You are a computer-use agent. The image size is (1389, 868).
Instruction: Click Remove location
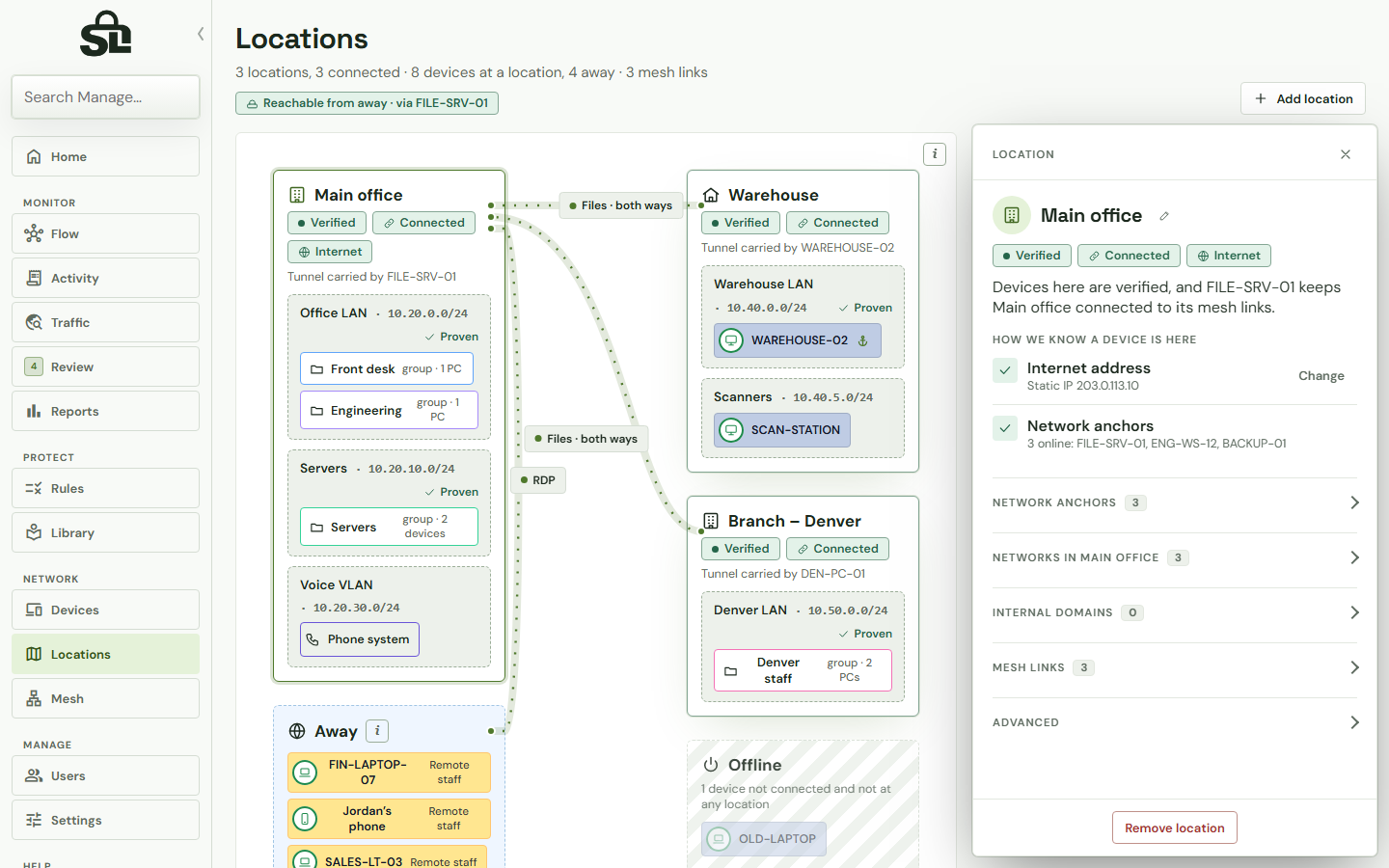(1175, 827)
